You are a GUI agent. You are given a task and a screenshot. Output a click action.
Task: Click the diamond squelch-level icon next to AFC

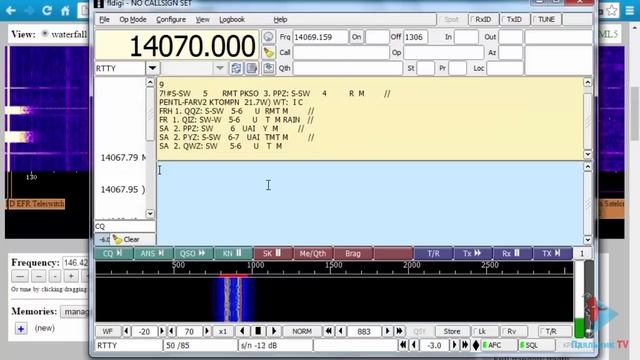point(476,345)
